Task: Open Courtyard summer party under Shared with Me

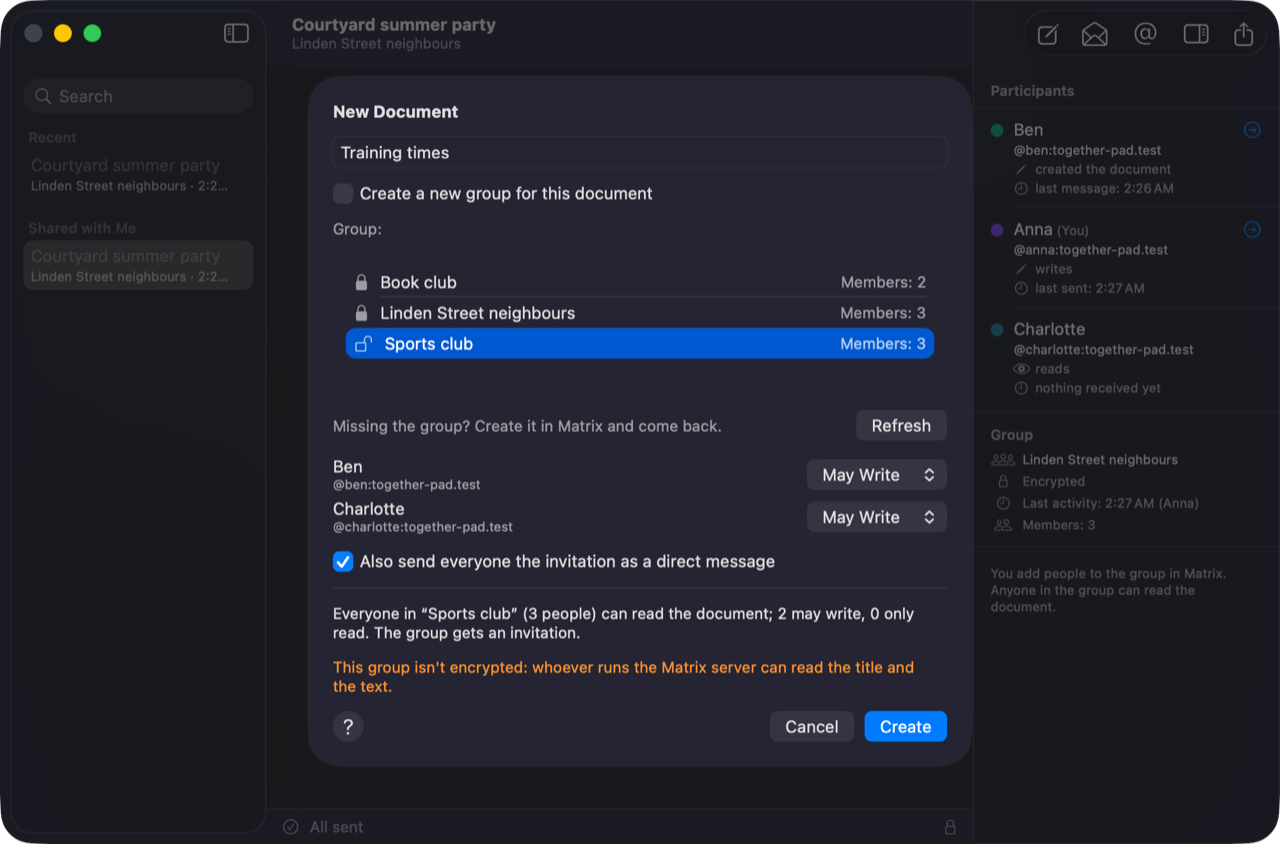Action: click(x=138, y=265)
